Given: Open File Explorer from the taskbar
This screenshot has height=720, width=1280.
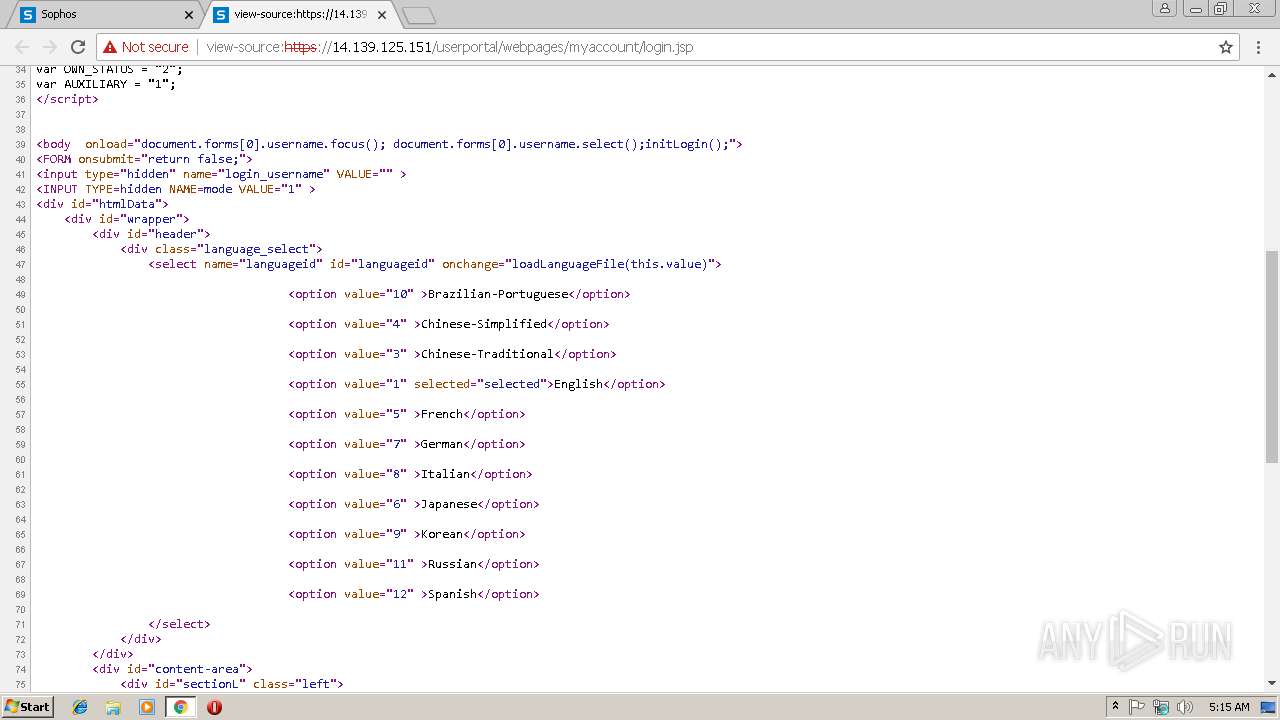Looking at the screenshot, I should 113,707.
